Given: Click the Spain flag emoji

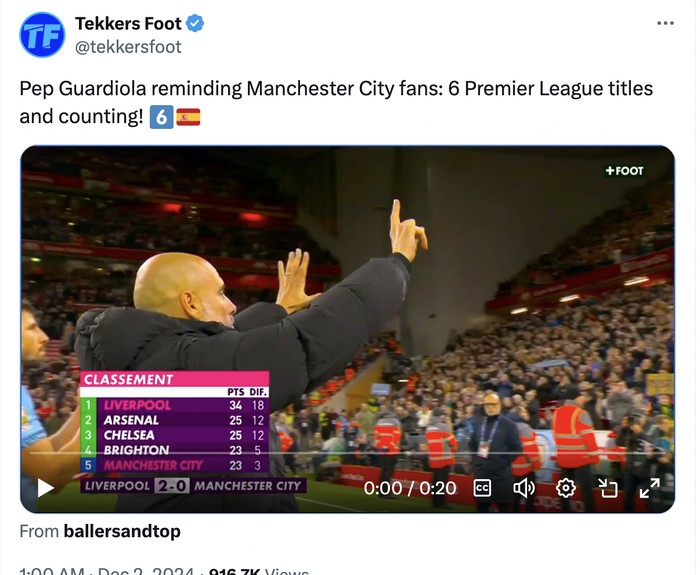Looking at the screenshot, I should (x=188, y=117).
